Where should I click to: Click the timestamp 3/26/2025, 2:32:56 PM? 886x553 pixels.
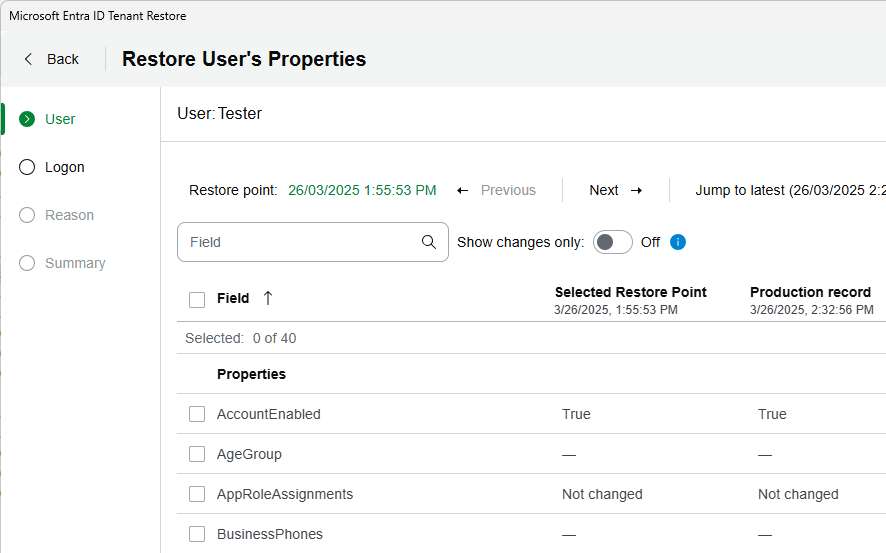pyautogui.click(x=811, y=310)
